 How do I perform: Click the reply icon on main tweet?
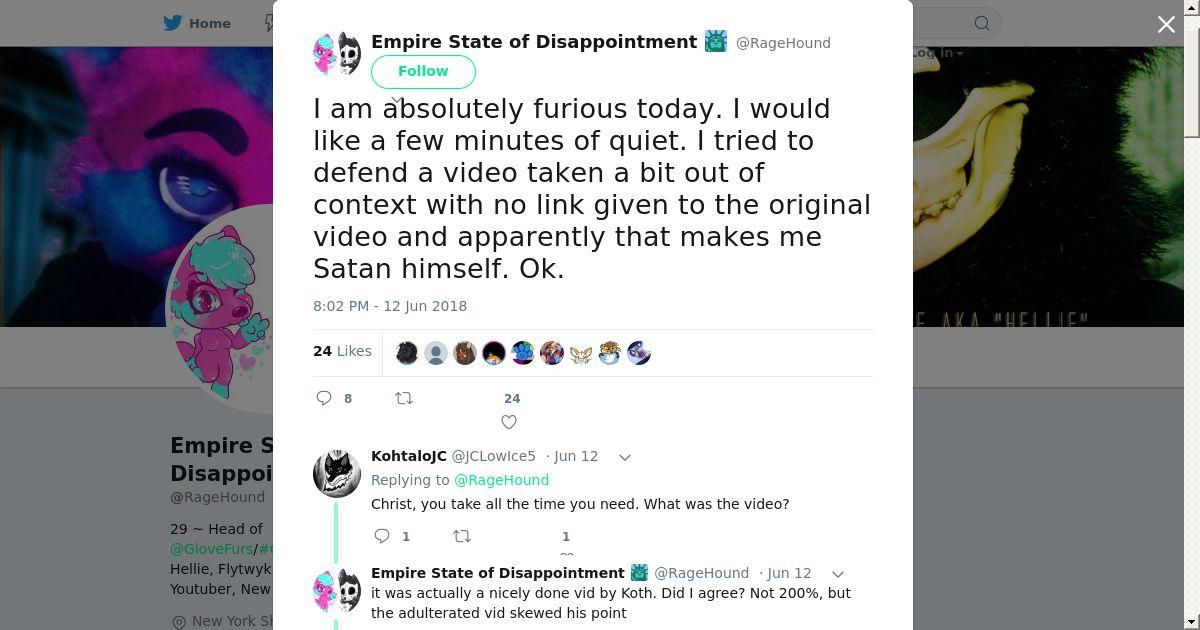coord(324,398)
